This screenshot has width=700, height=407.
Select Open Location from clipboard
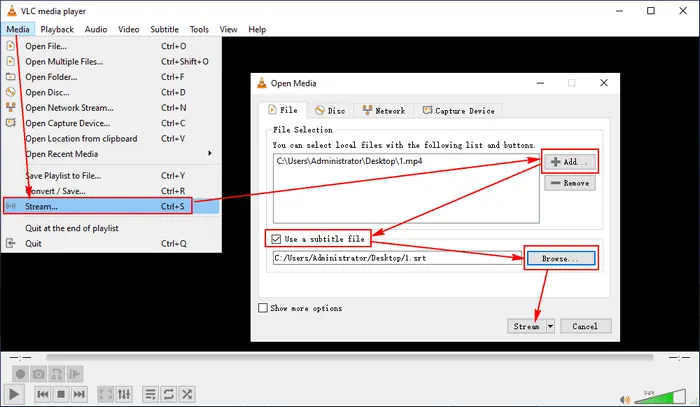tap(112, 139)
